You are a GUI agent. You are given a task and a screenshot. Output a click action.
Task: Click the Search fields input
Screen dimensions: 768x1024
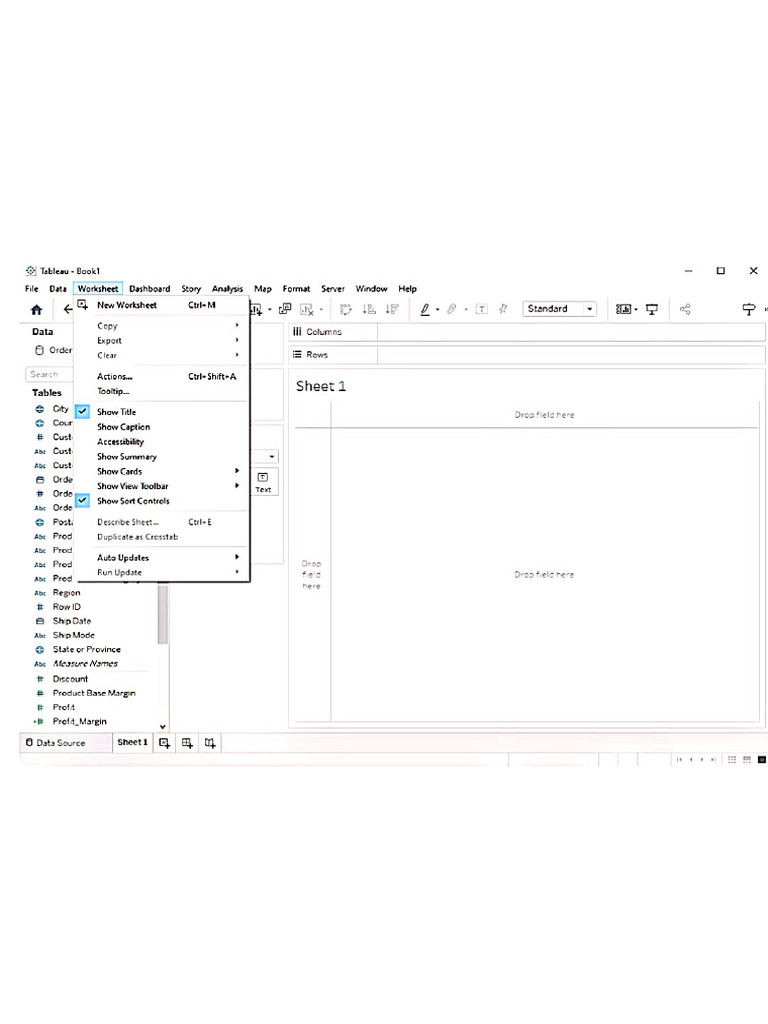click(50, 374)
